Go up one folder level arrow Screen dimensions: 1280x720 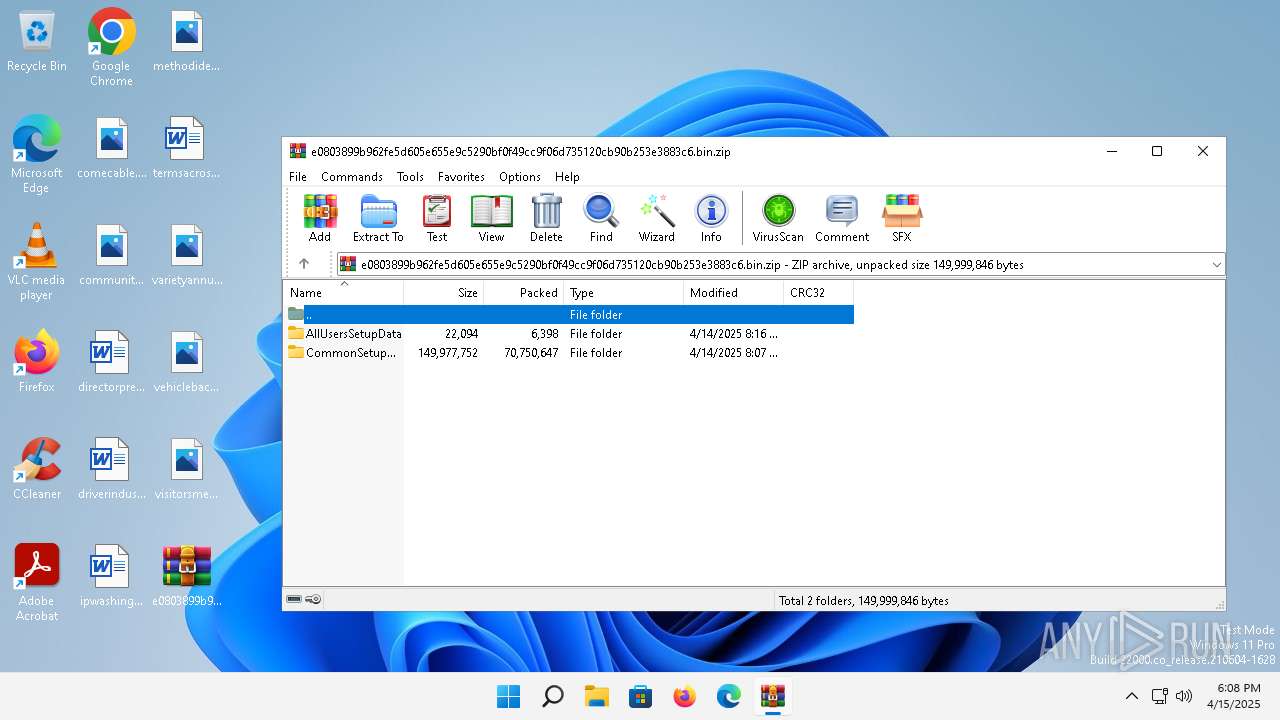tap(304, 264)
